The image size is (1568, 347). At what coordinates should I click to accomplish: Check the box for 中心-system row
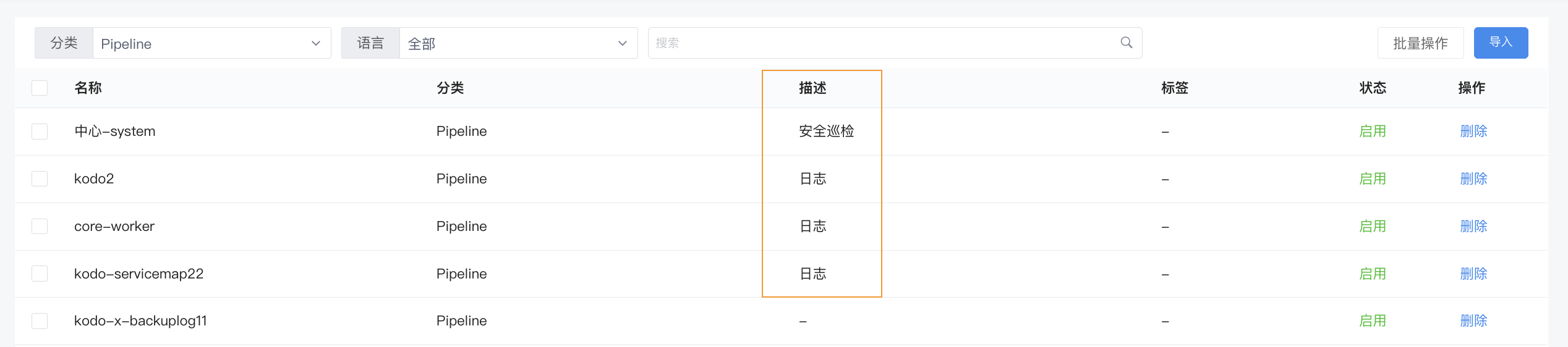coord(40,132)
